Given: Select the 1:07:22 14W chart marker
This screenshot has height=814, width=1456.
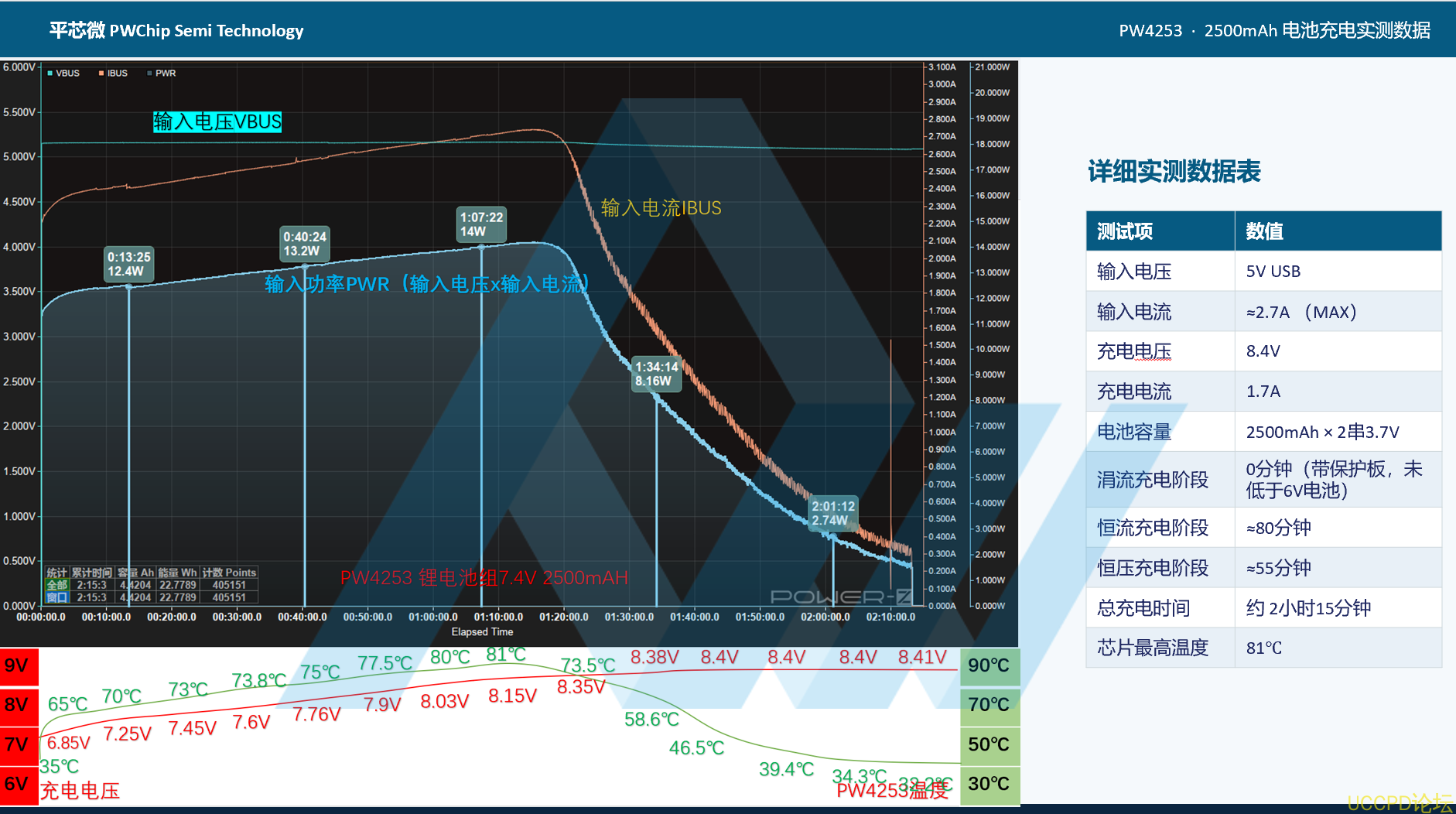Looking at the screenshot, I should click(482, 224).
